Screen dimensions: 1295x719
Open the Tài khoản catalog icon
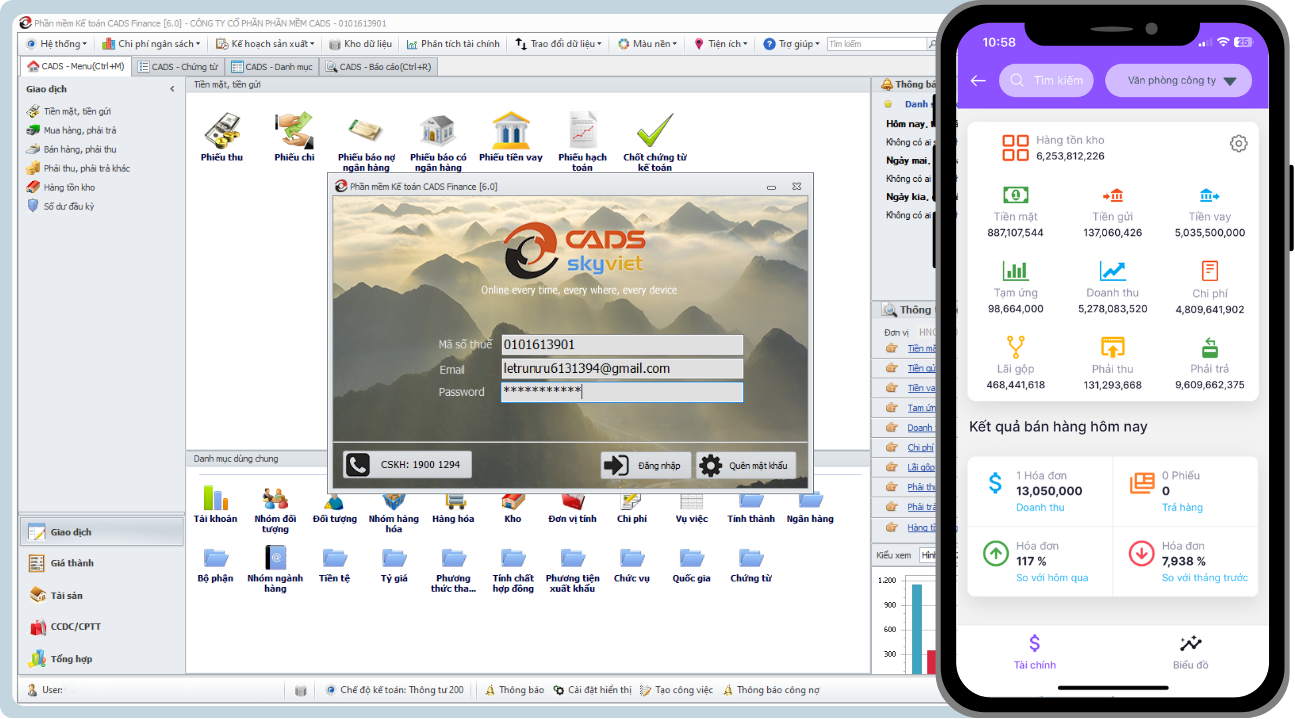[x=215, y=500]
